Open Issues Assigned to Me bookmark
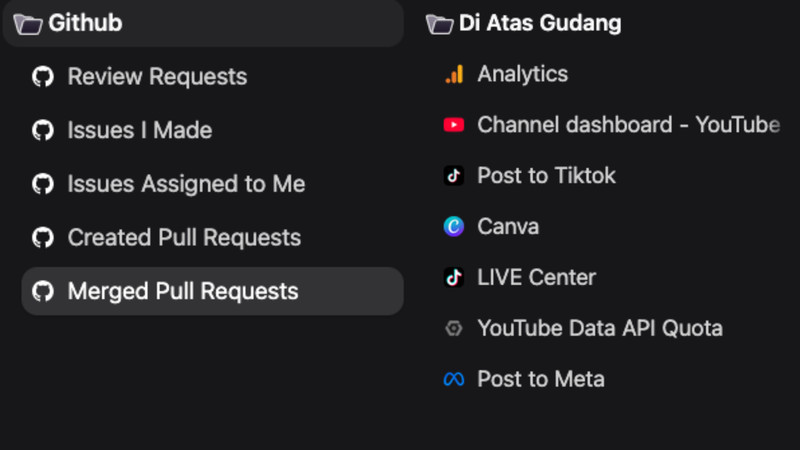Screen dimensions: 800x450 tap(186, 185)
